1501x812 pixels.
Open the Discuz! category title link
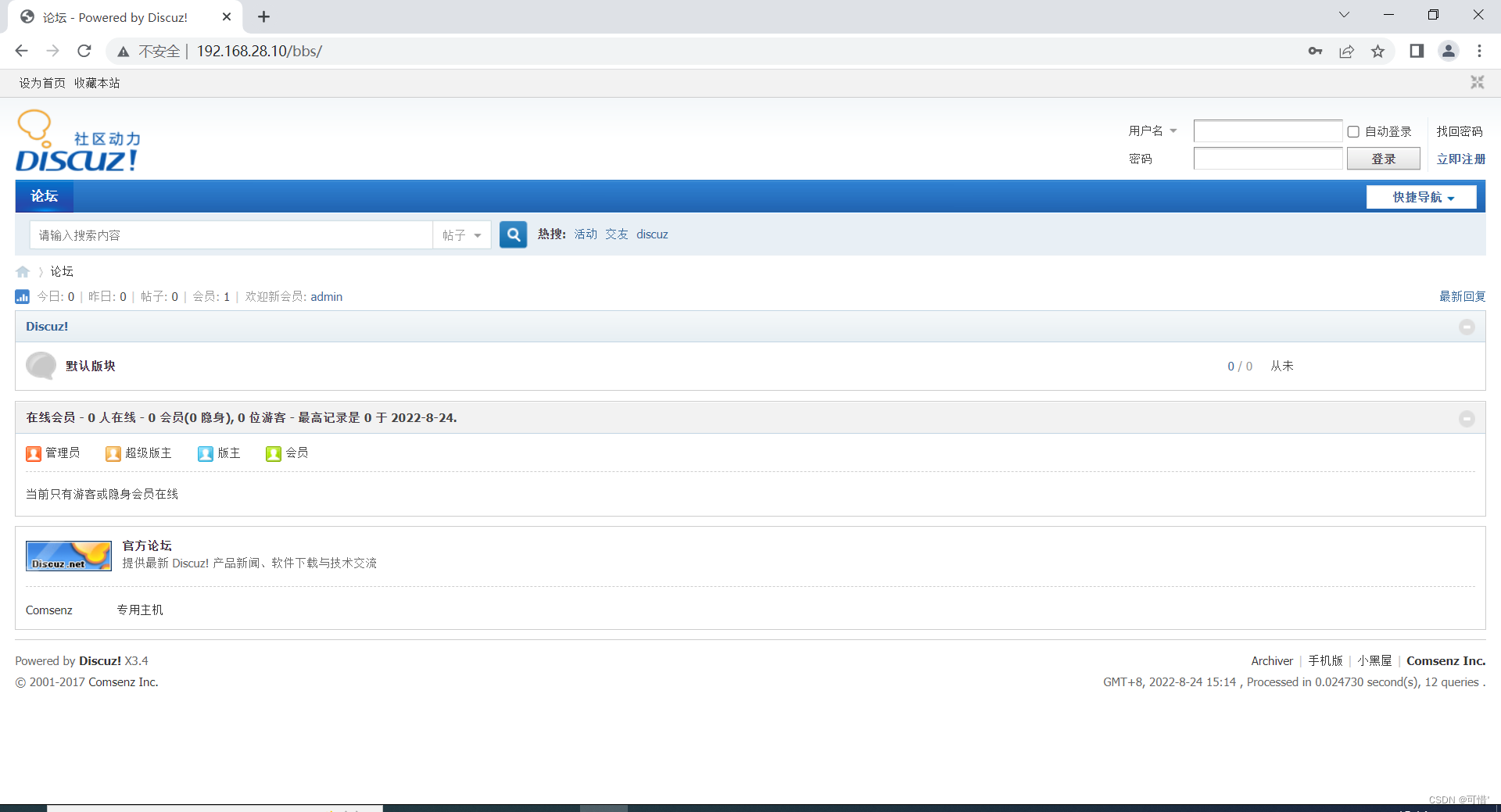pyautogui.click(x=47, y=327)
